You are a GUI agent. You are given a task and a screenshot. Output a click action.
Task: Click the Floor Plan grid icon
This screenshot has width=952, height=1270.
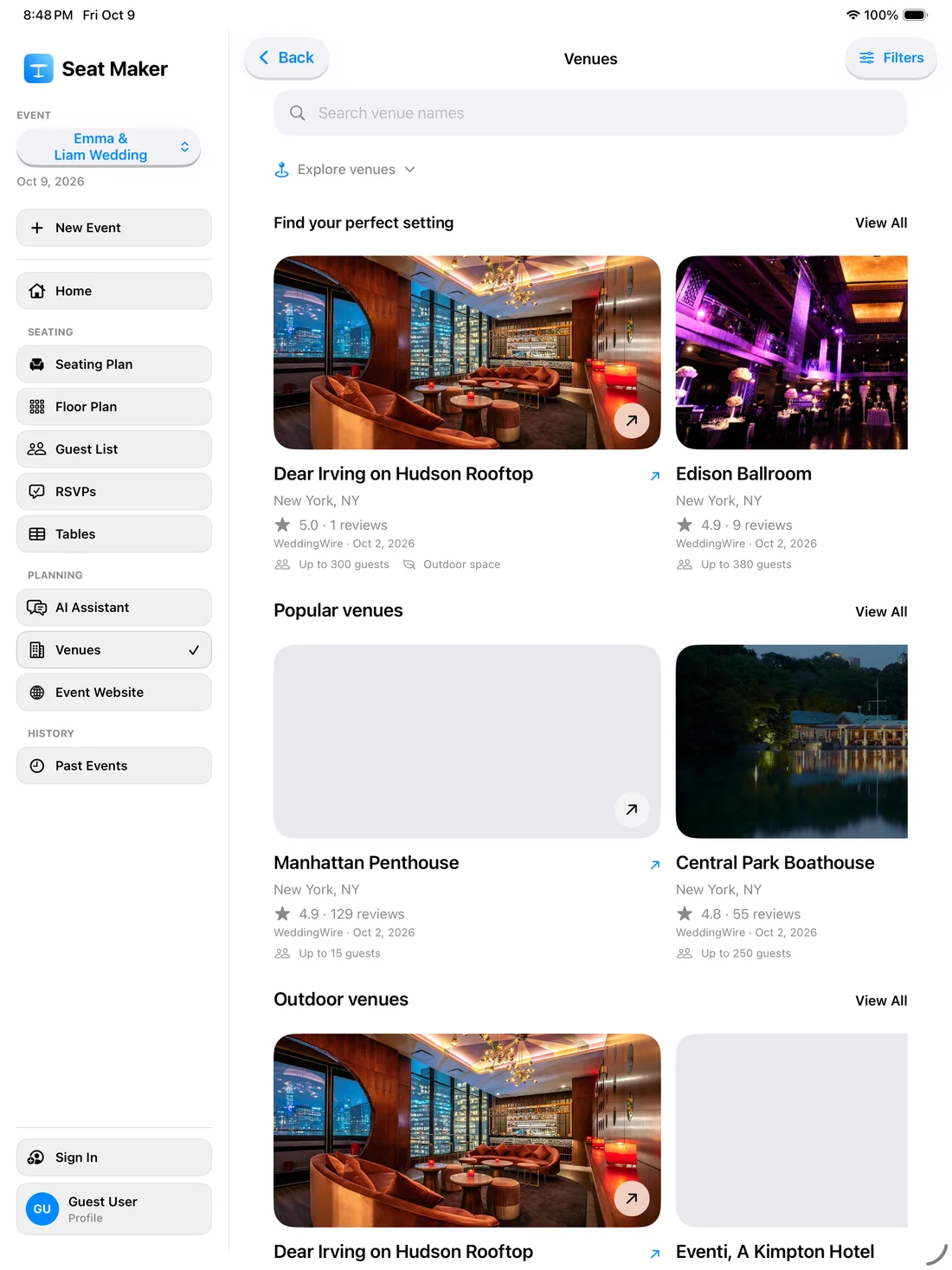(37, 407)
